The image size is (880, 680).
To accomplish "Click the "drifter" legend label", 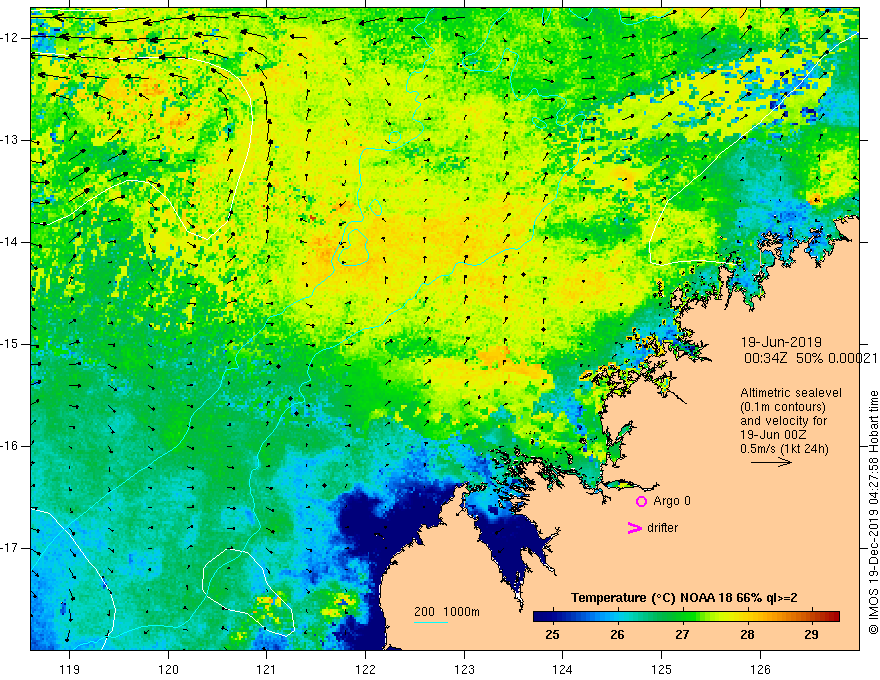I will pos(662,528).
